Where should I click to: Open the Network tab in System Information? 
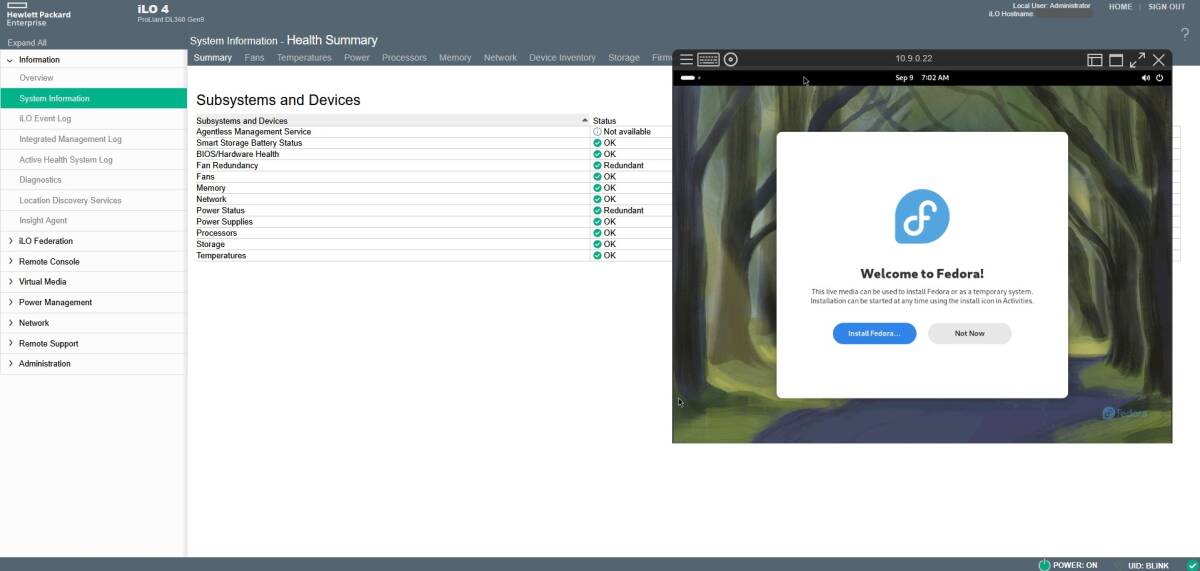coord(500,58)
